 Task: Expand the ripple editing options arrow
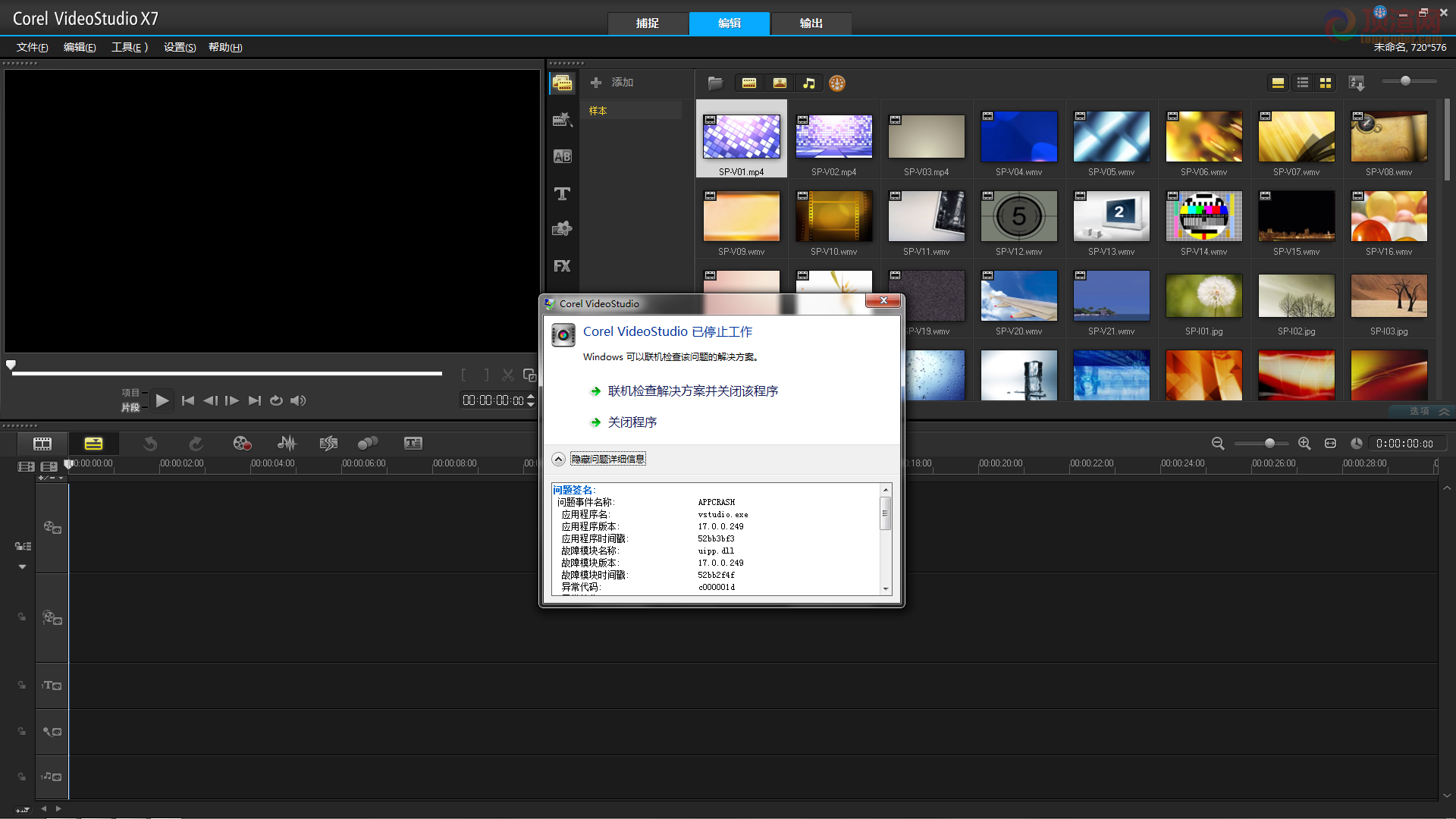(22, 566)
